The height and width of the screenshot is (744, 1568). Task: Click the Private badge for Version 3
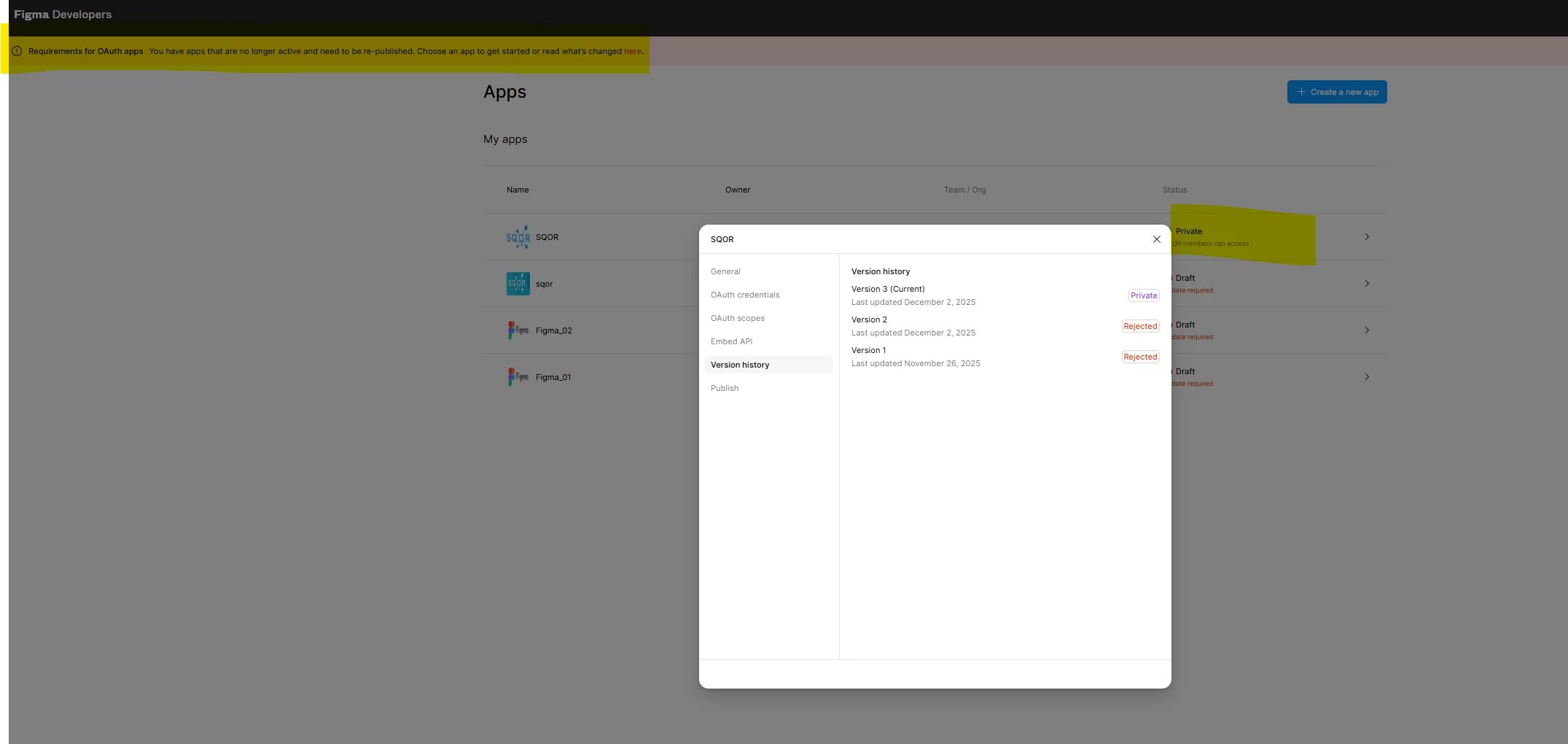(x=1144, y=295)
